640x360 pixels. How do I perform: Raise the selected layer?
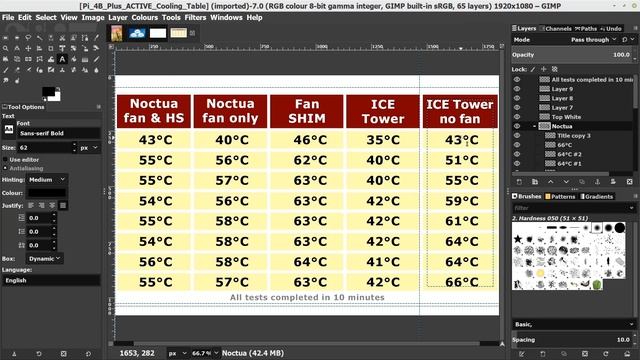pos(551,182)
